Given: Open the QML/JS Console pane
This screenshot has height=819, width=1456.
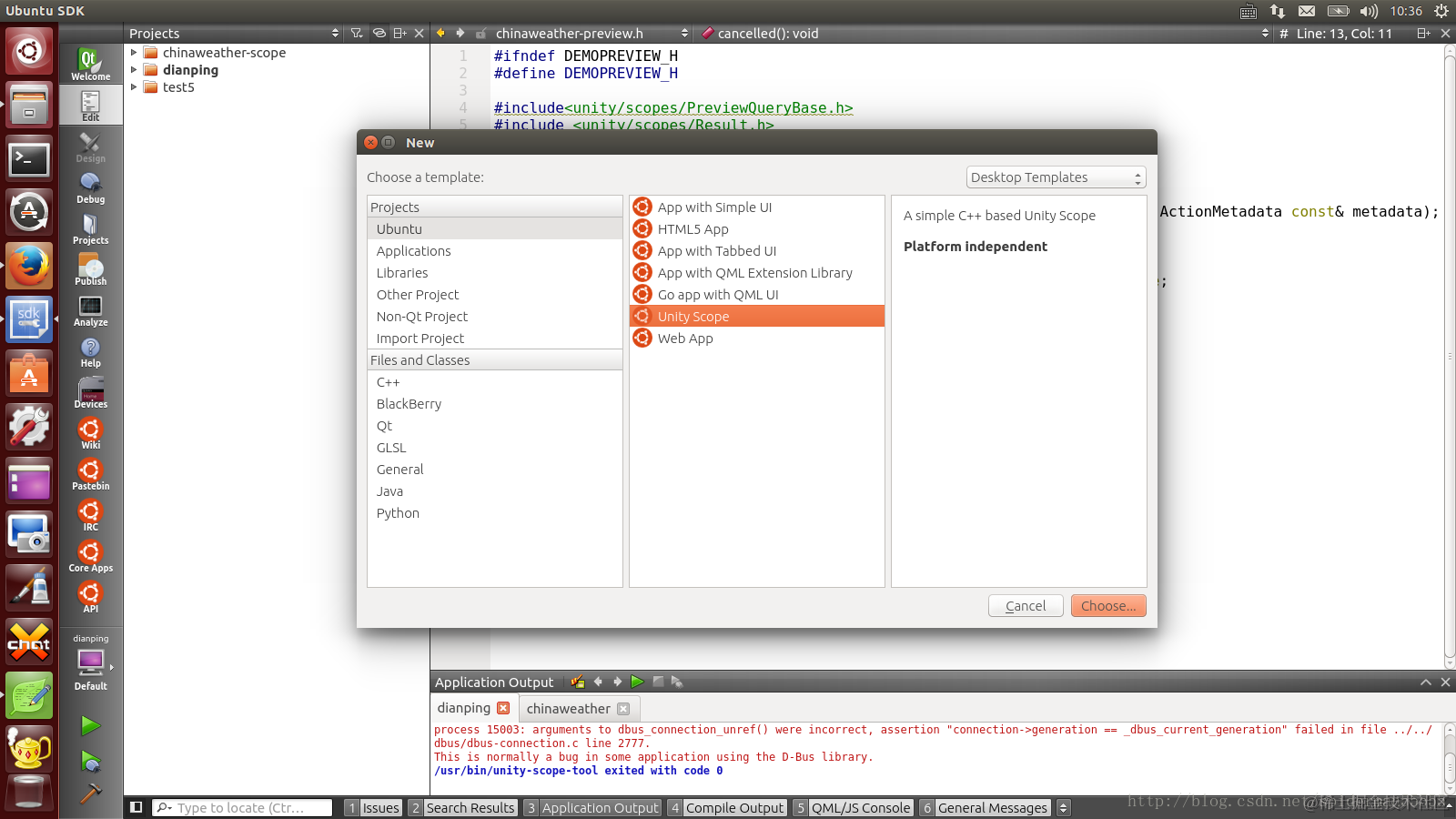Looking at the screenshot, I should click(x=852, y=808).
